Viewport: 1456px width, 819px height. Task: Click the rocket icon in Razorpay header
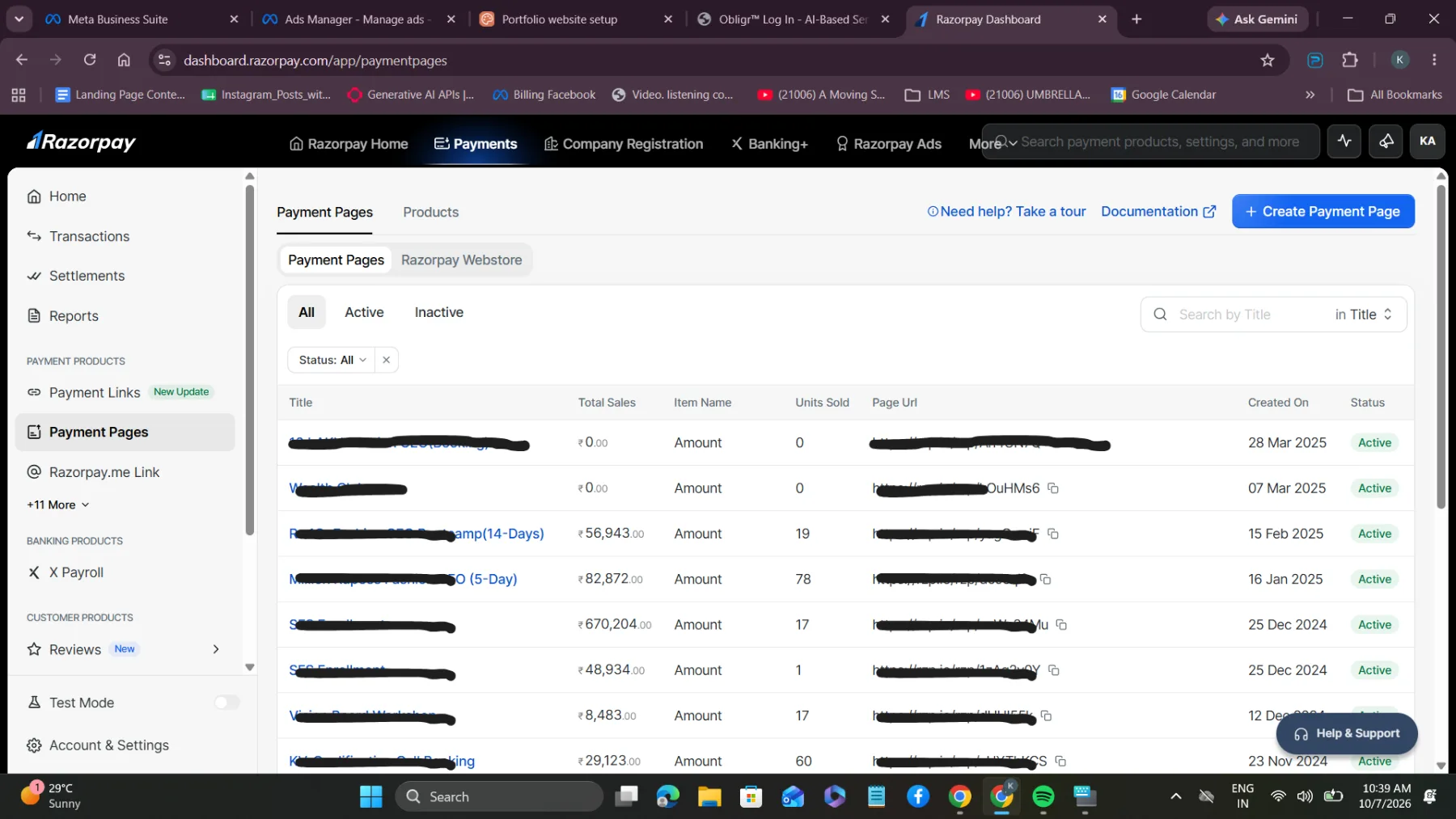click(x=1386, y=141)
